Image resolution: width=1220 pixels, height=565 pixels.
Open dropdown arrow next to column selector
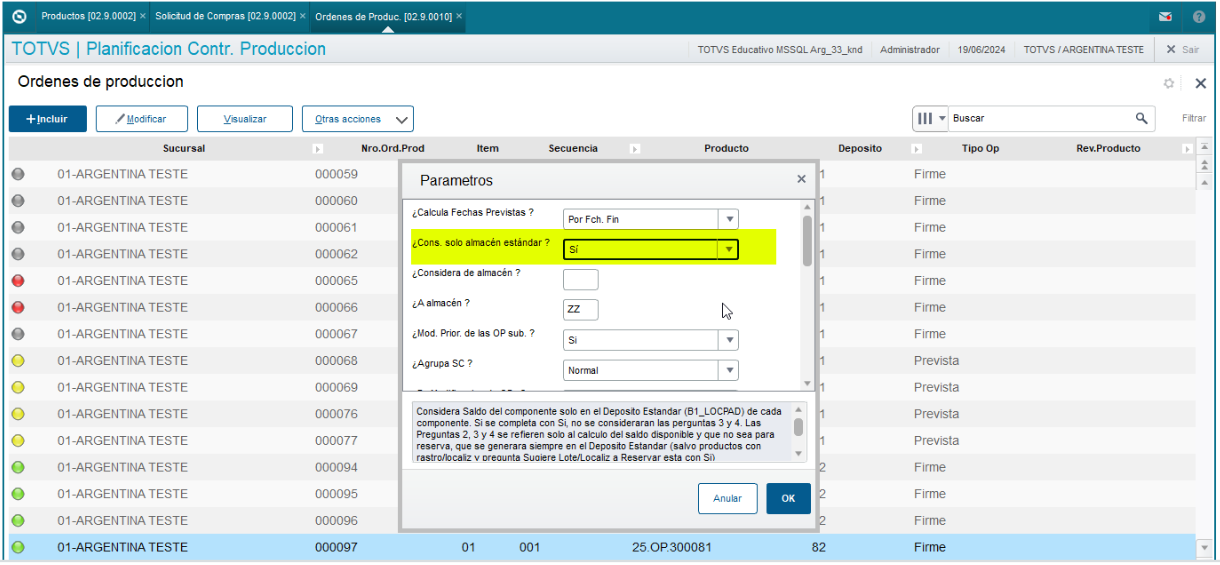point(942,118)
